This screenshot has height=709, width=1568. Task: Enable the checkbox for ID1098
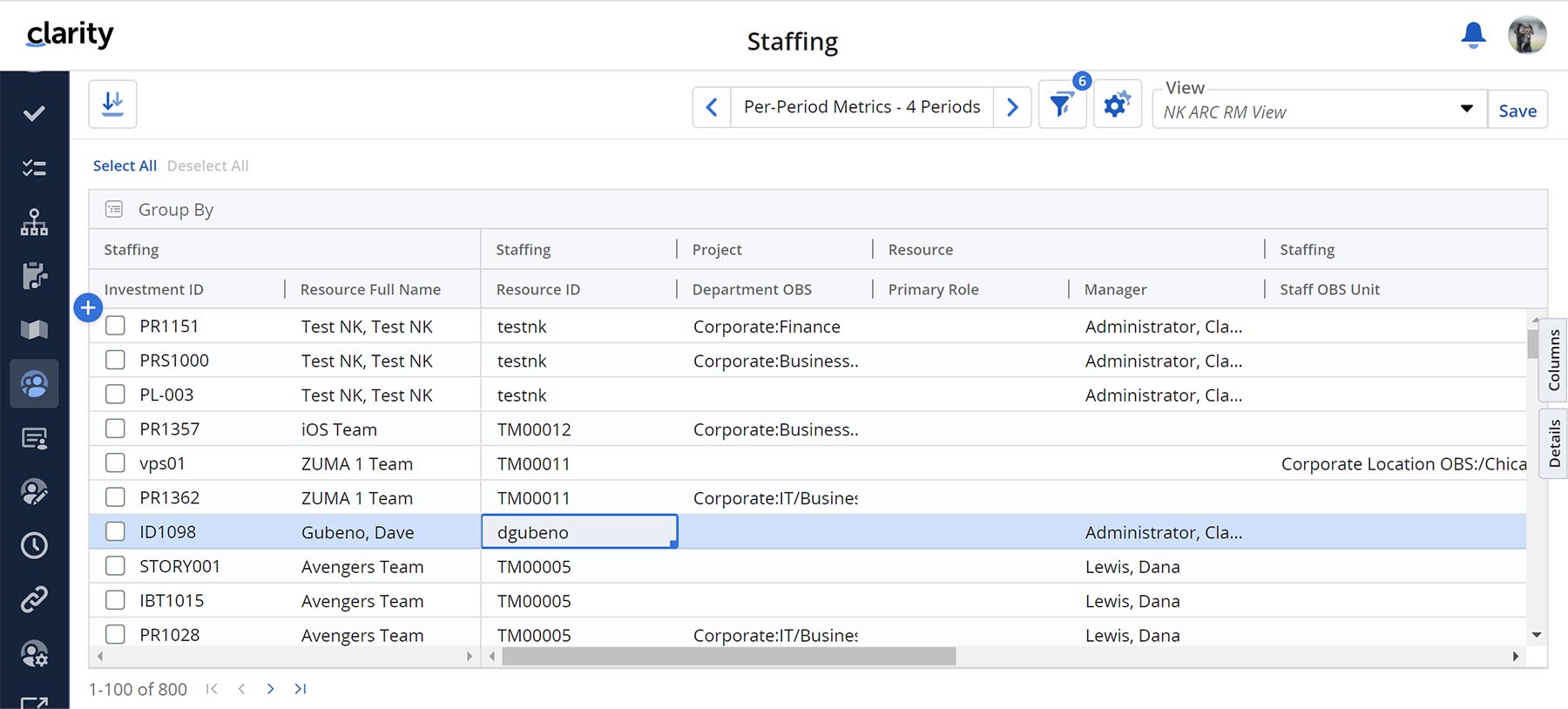(115, 531)
